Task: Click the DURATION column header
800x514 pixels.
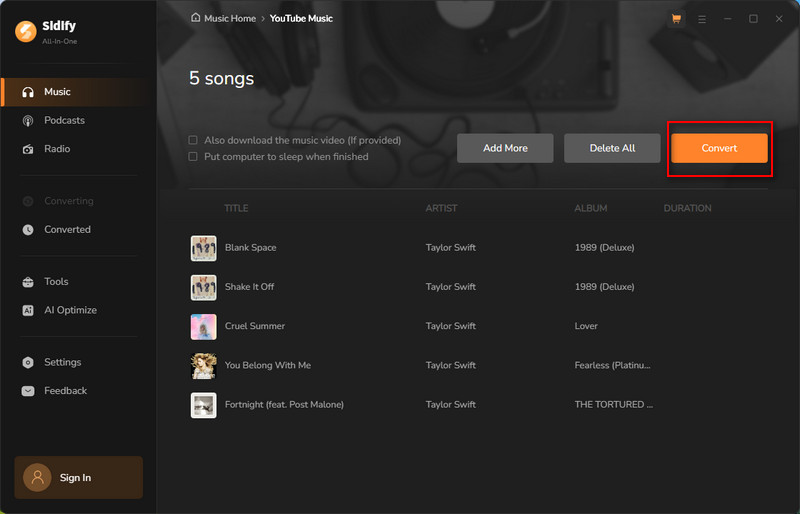Action: [687, 208]
